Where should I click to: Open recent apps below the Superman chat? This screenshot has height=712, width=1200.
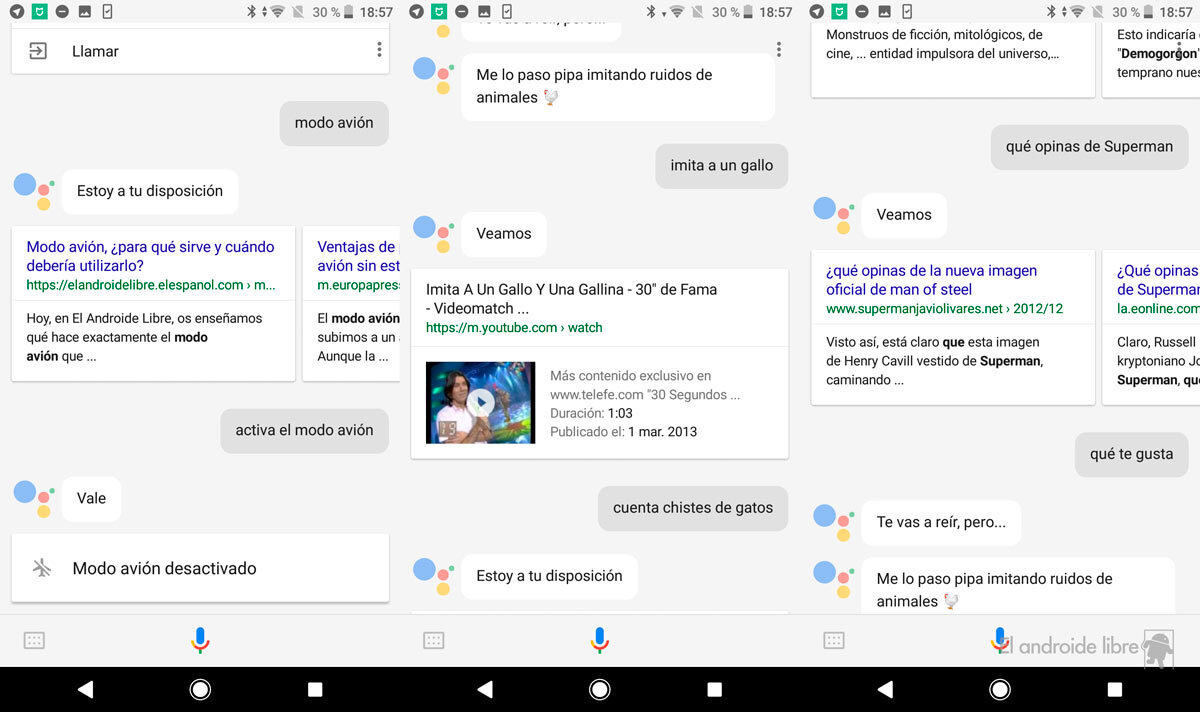(x=1115, y=689)
